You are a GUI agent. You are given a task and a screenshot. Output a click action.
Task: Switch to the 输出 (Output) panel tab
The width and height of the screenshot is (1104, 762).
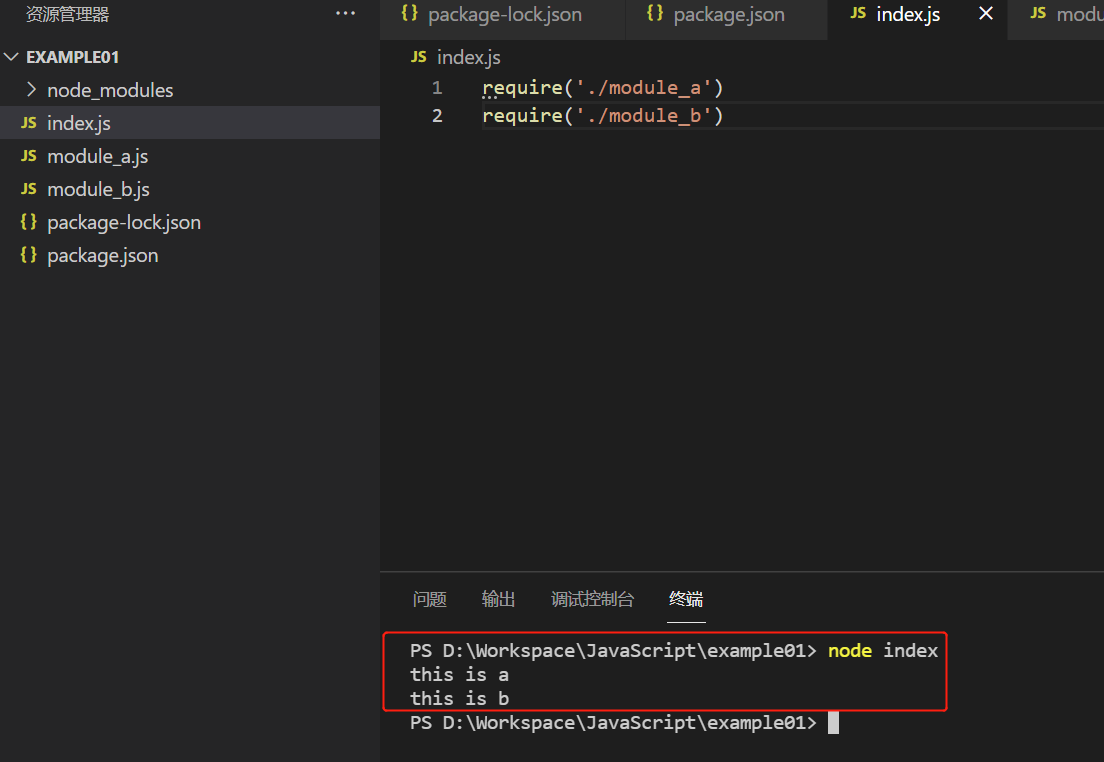[498, 599]
